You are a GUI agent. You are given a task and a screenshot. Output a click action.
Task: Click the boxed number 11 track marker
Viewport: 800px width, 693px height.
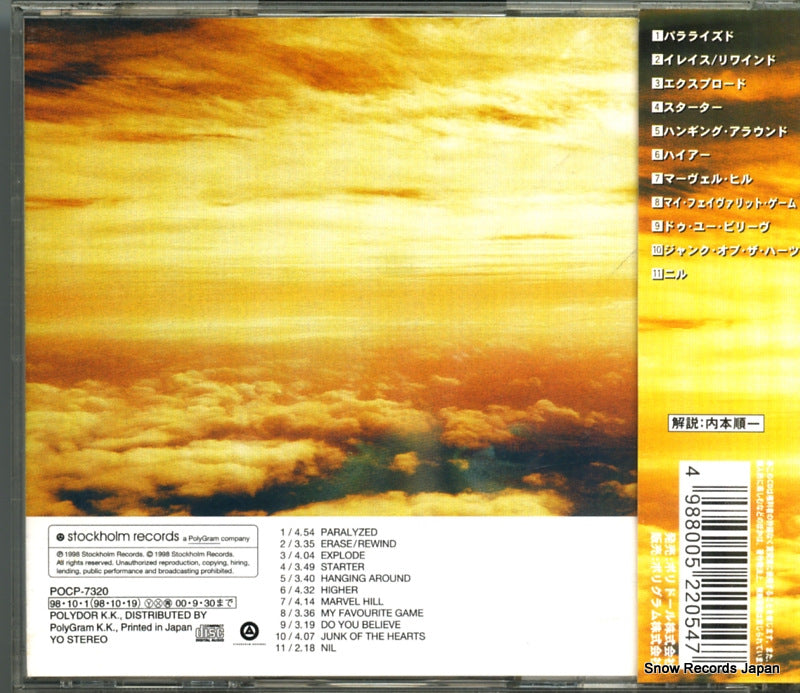click(x=658, y=273)
